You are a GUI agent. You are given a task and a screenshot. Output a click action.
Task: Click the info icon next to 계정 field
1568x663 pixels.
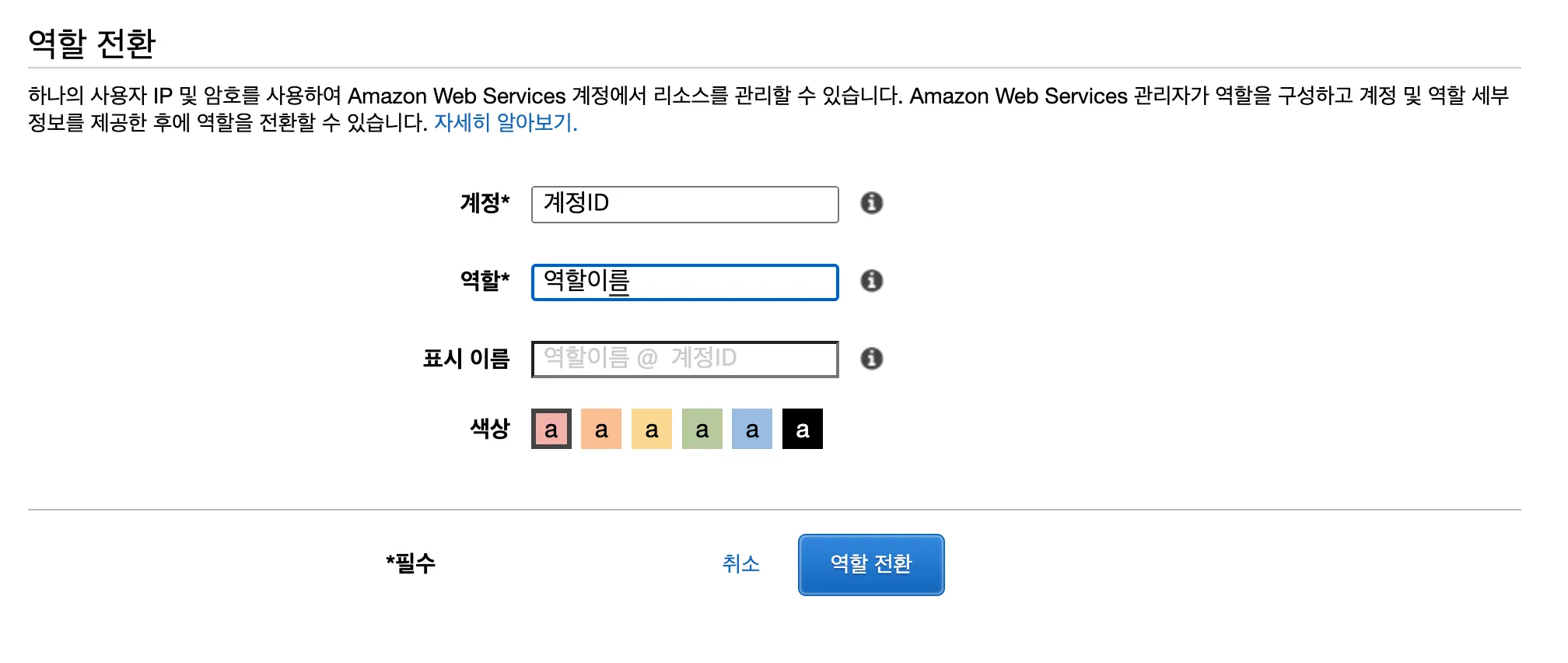871,203
